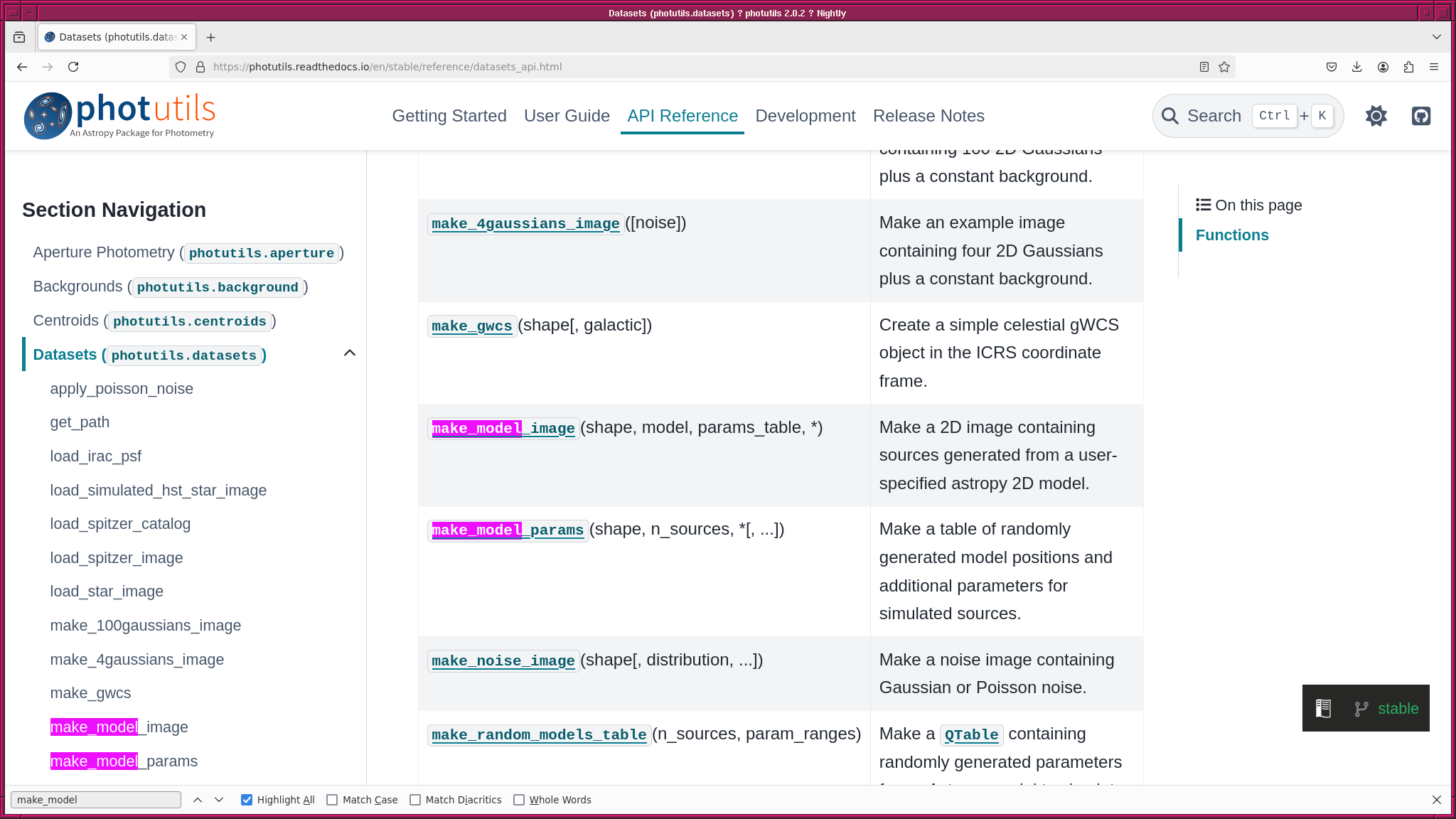
Task: Open load_spitzer_catalog in the sidebar
Action: [x=120, y=524]
